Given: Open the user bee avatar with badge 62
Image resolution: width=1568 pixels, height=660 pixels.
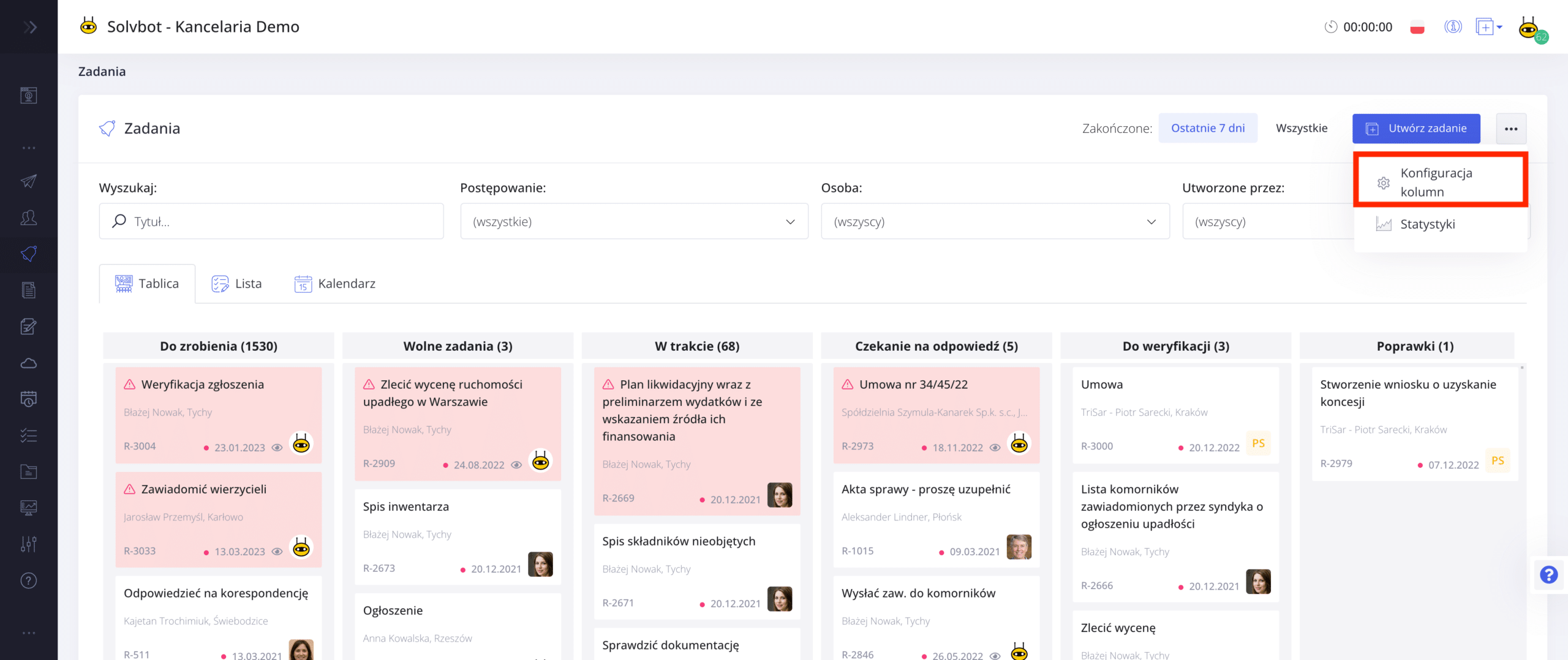Looking at the screenshot, I should click(1530, 29).
